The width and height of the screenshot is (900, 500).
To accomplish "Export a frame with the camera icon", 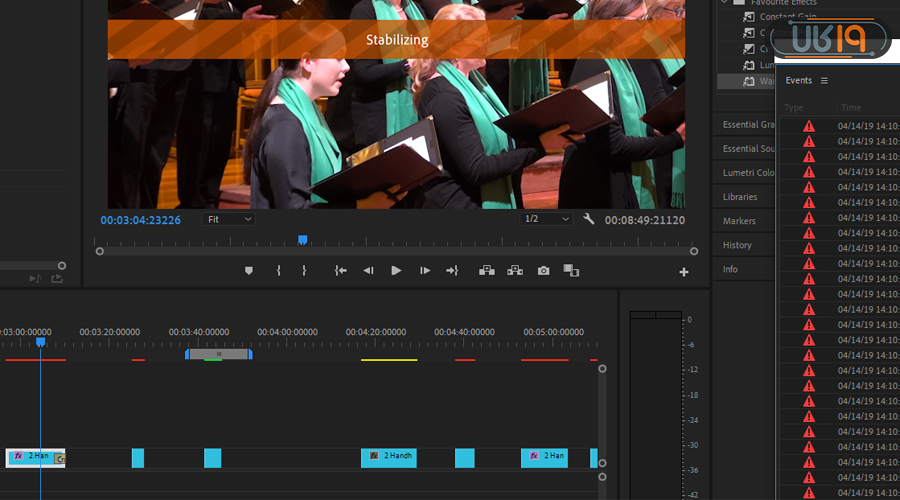I will point(543,271).
